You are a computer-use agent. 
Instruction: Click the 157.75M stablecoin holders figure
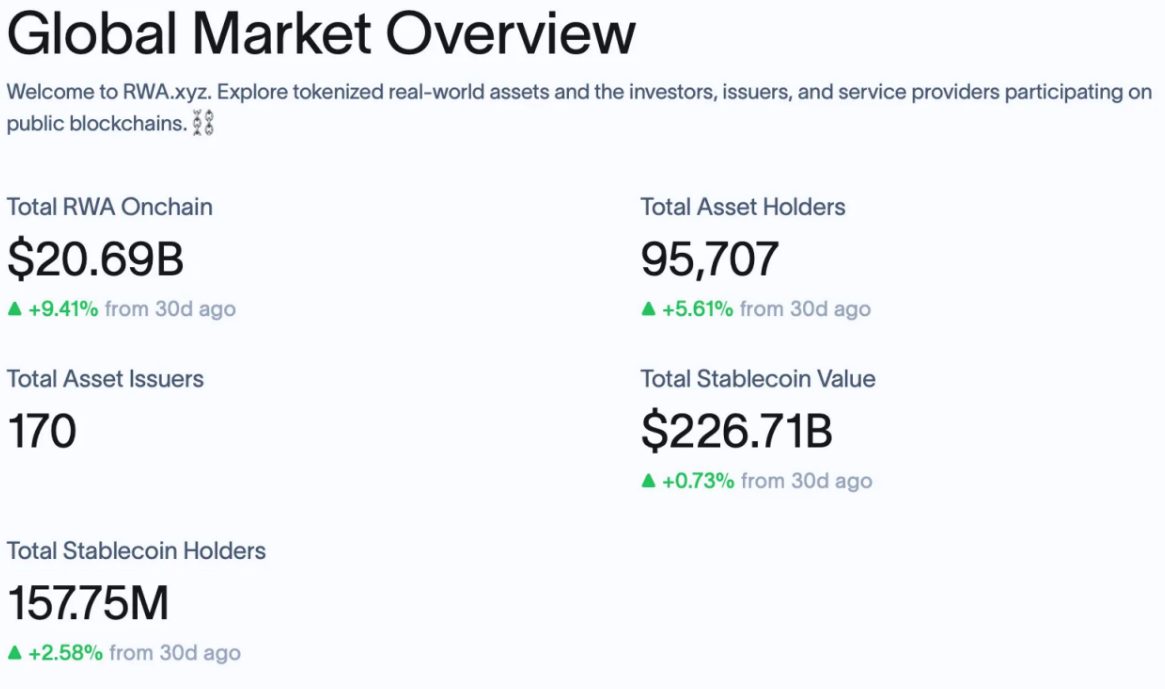click(88, 603)
